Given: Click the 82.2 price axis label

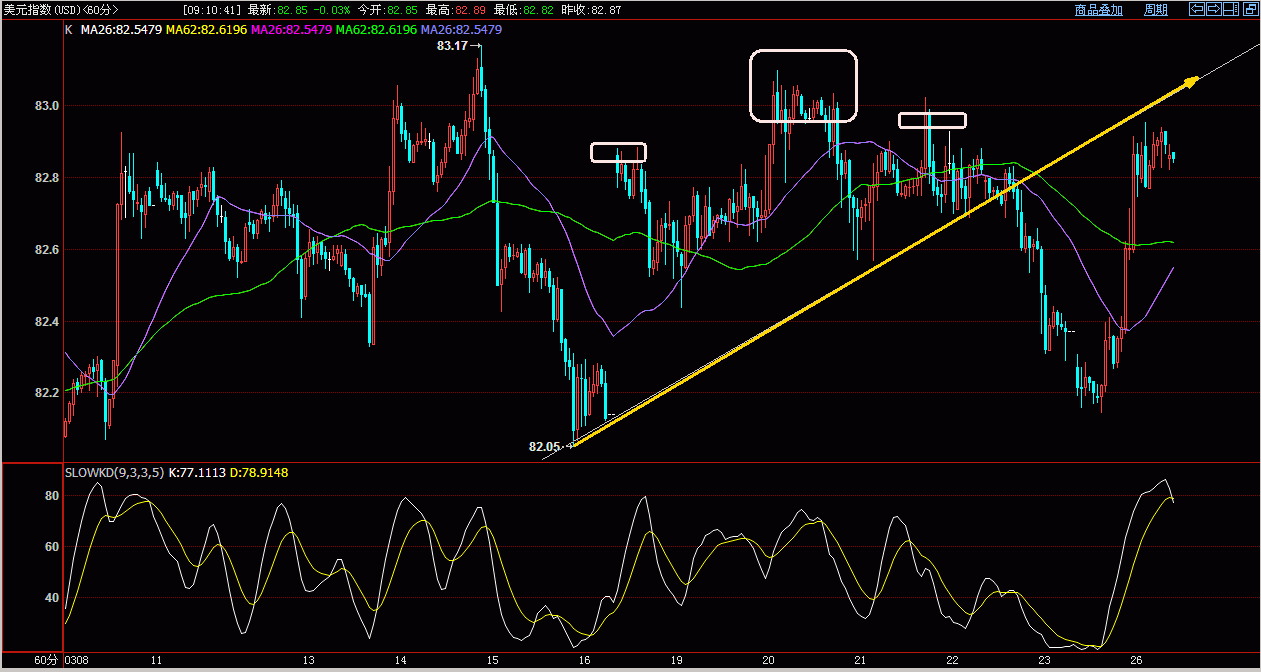Looking at the screenshot, I should coord(47,393).
